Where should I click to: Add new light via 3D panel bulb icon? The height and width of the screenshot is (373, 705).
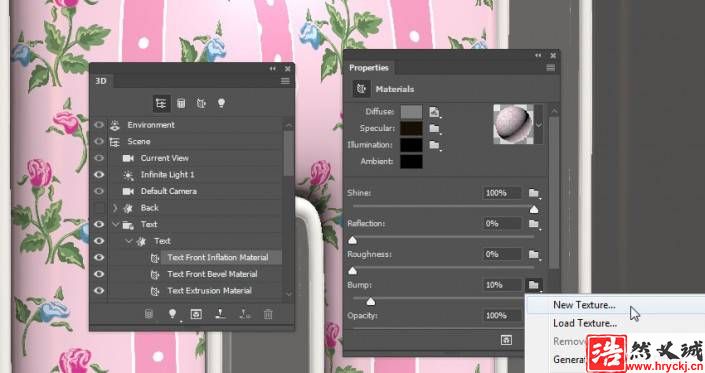[172, 314]
